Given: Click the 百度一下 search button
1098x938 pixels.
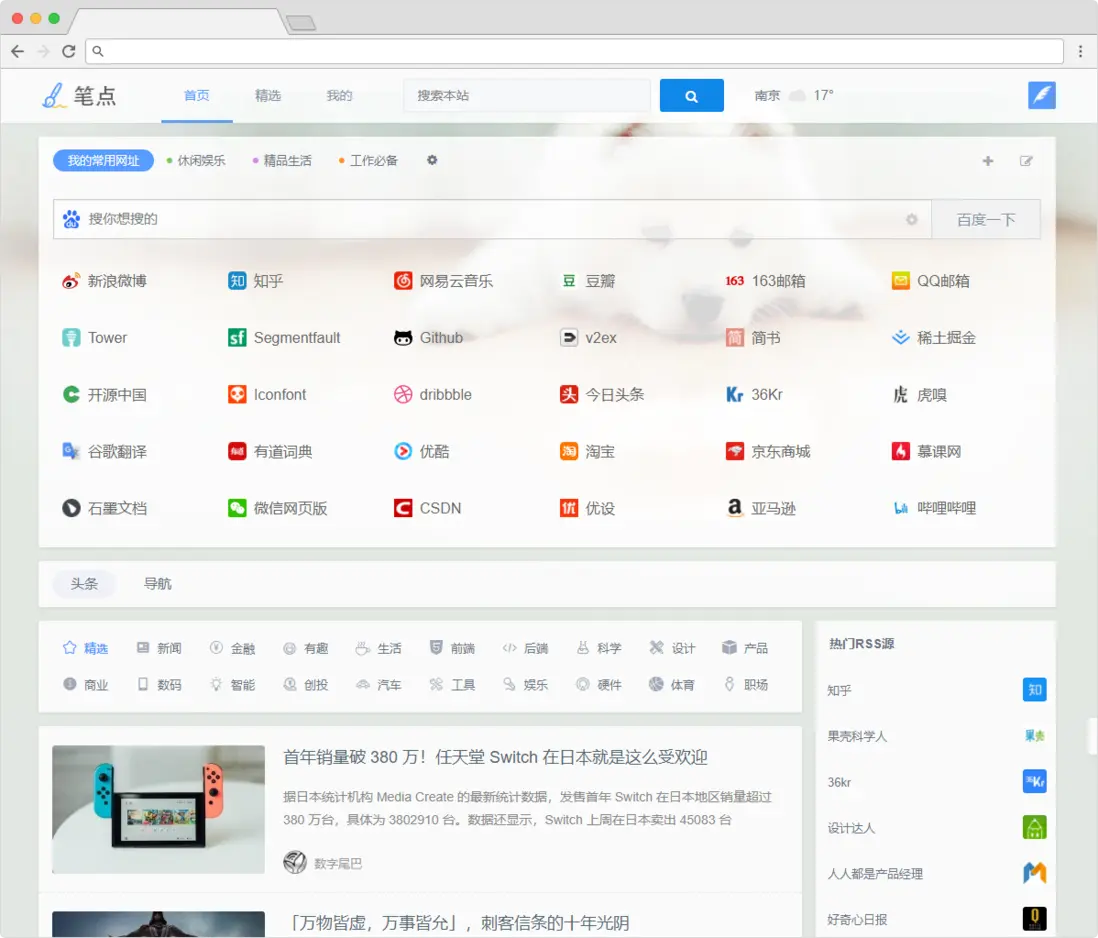Looking at the screenshot, I should tap(987, 219).
